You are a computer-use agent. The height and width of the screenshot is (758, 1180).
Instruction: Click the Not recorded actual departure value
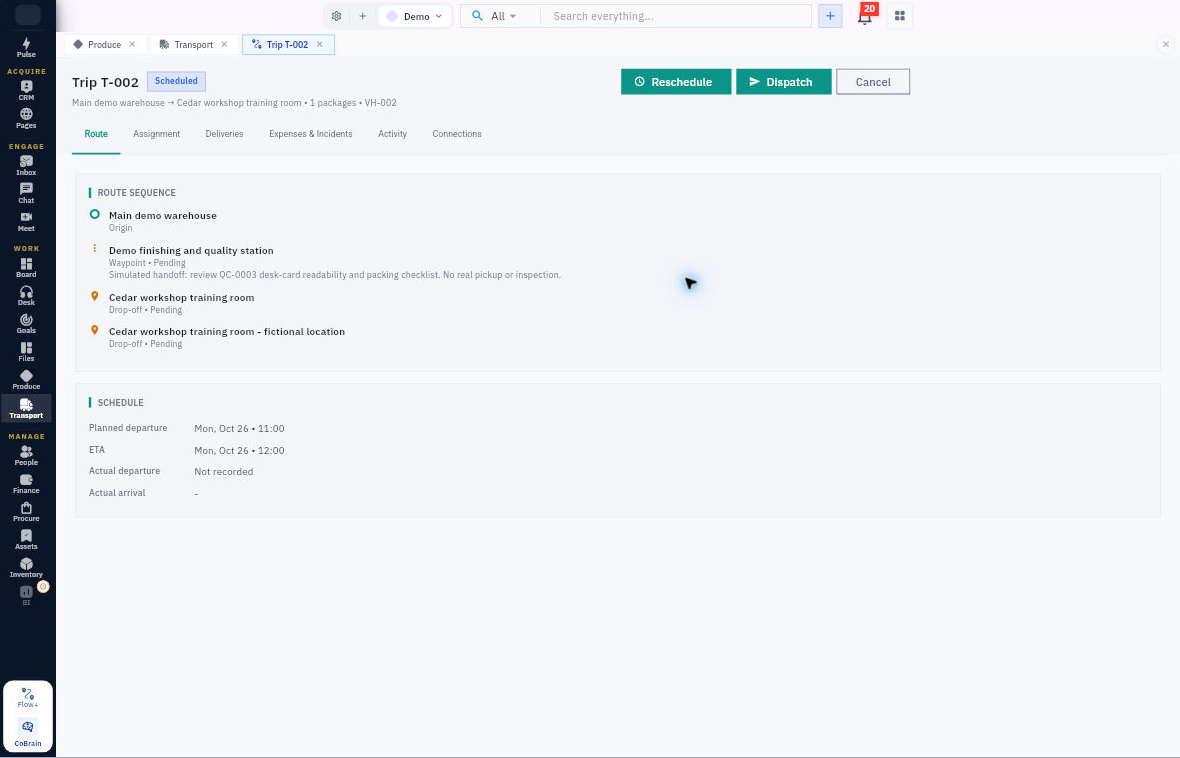[224, 472]
